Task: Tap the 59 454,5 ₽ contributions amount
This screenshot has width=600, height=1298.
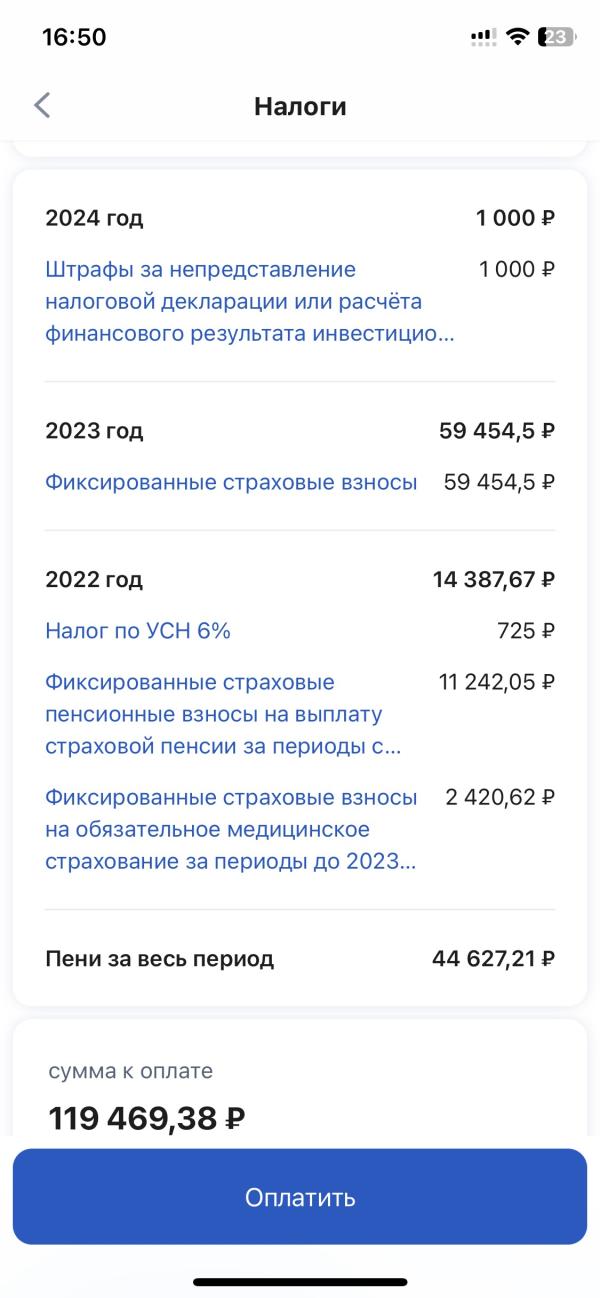Action: (x=499, y=482)
